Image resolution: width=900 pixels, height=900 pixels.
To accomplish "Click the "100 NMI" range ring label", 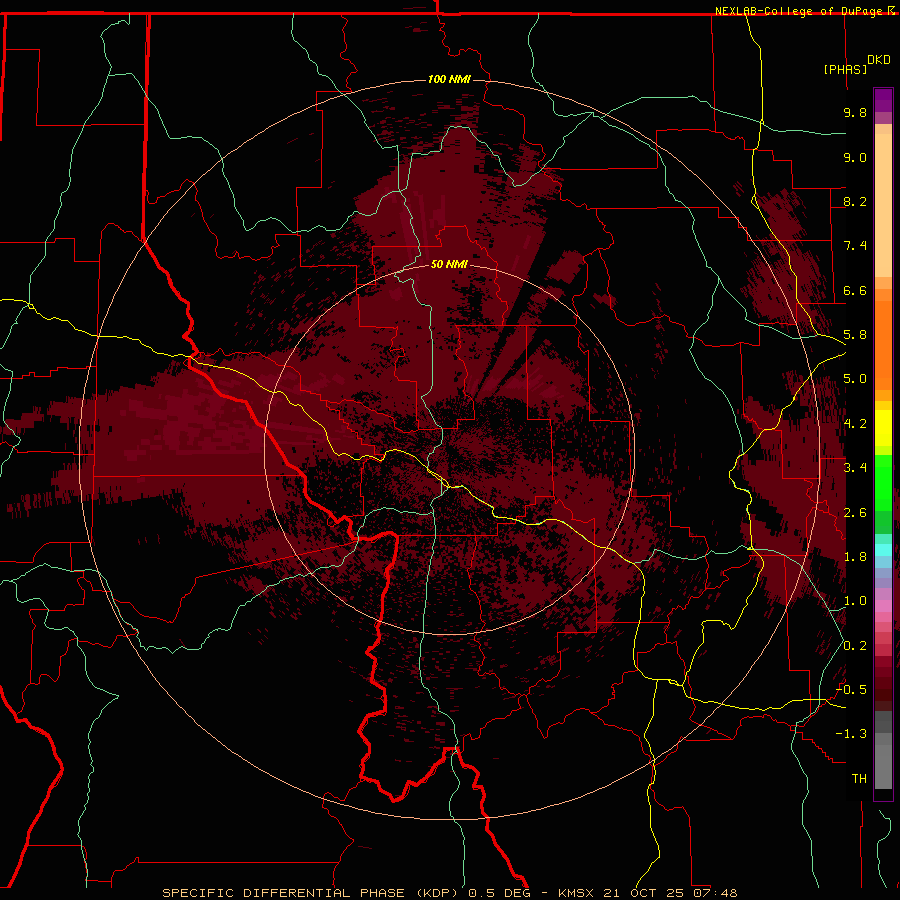I will [449, 79].
